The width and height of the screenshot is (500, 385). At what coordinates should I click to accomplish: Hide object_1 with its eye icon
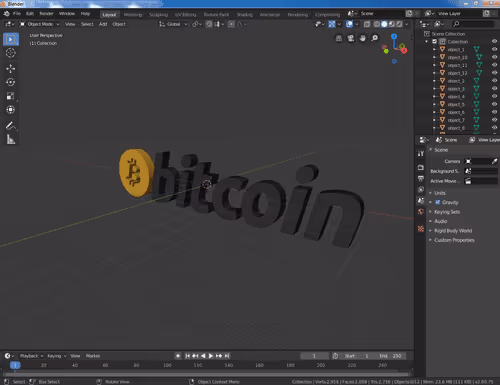click(x=494, y=49)
